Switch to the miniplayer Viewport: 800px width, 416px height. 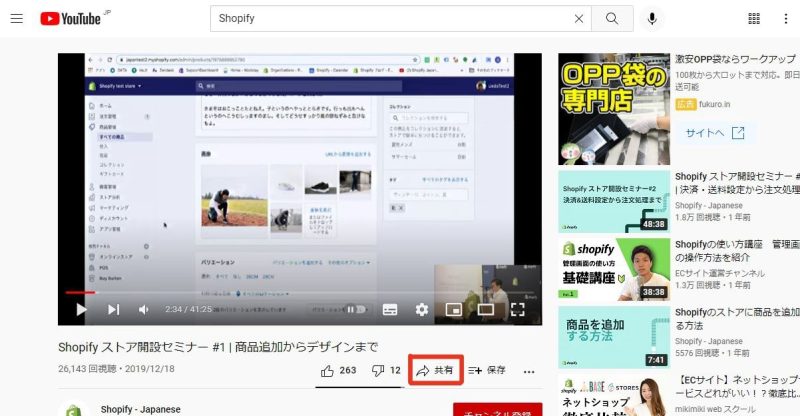tap(454, 309)
